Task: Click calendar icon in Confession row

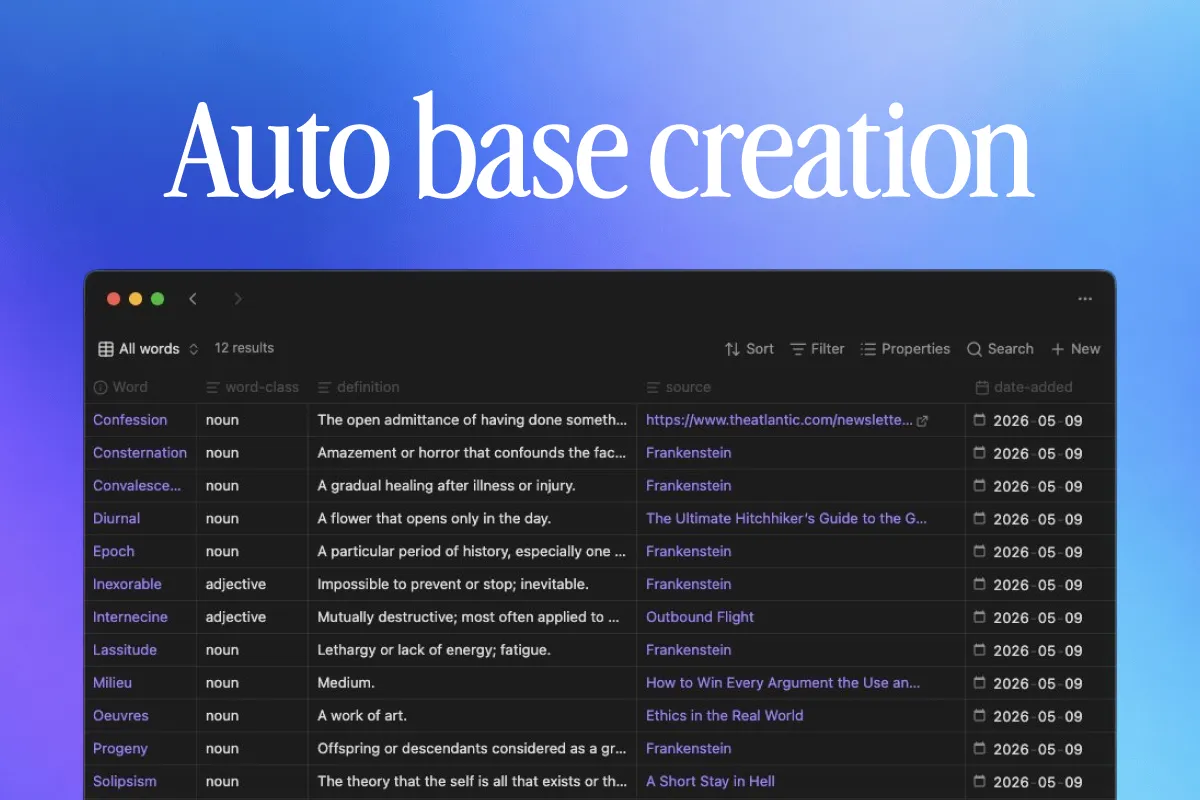Action: 980,420
